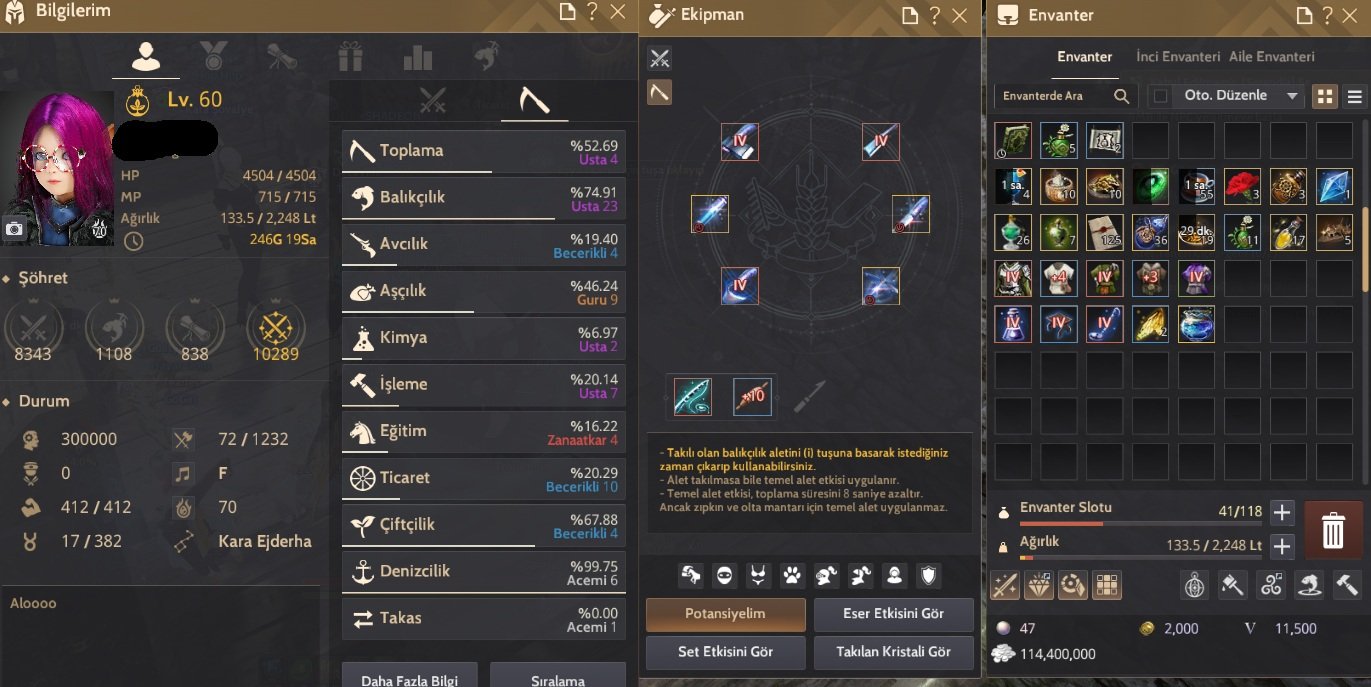Click the magnifier search icon in inventory
This screenshot has height=687, width=1371.
1122,96
